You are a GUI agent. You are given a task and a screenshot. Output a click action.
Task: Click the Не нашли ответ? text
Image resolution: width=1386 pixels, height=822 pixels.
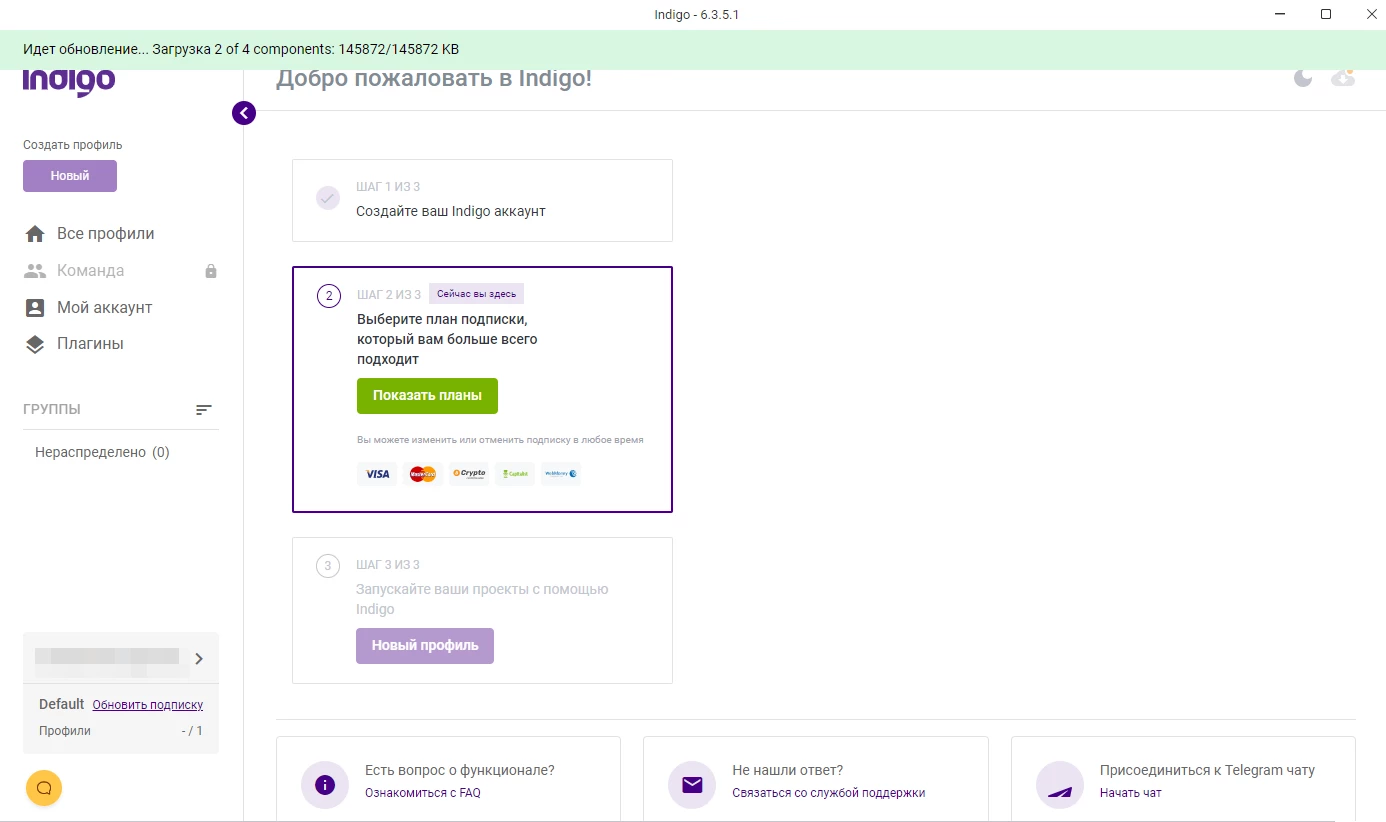[788, 770]
